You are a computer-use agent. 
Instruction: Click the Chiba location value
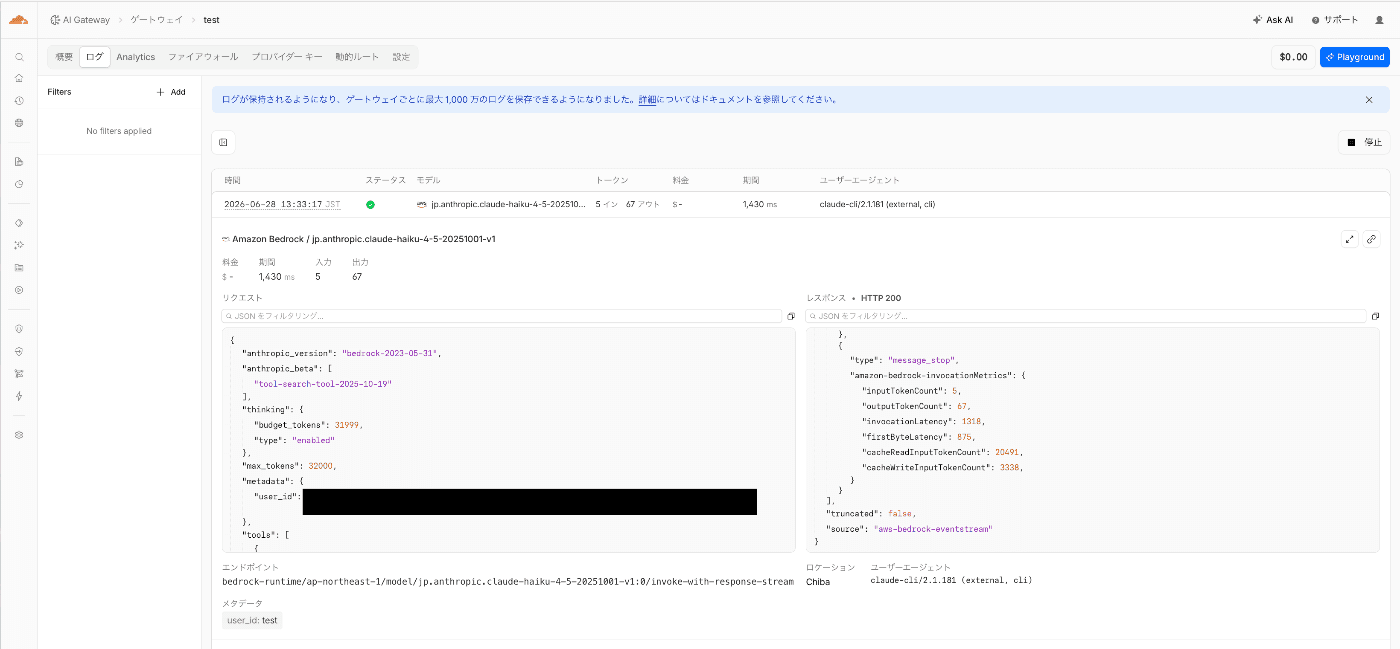[x=818, y=581]
